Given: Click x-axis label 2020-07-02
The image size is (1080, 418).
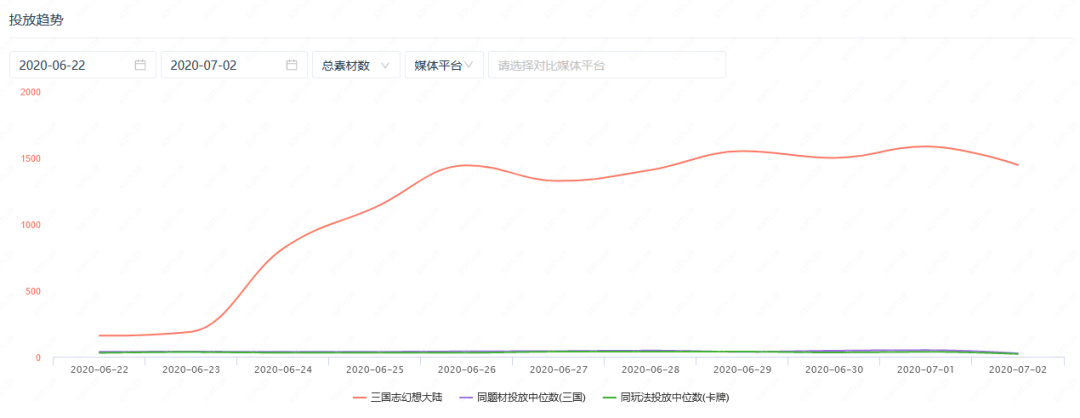Looking at the screenshot, I should 1017,369.
